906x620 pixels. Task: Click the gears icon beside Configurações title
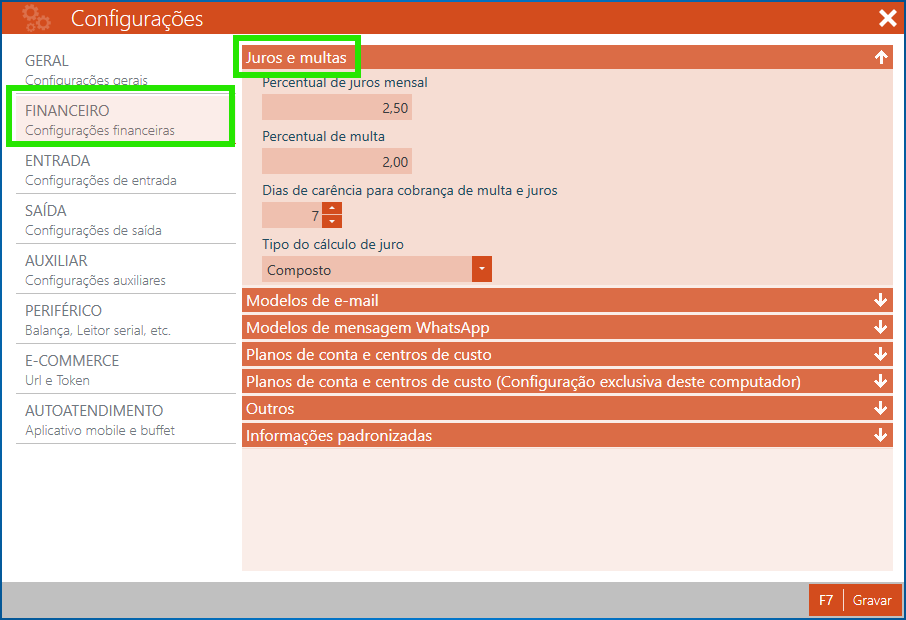click(36, 18)
